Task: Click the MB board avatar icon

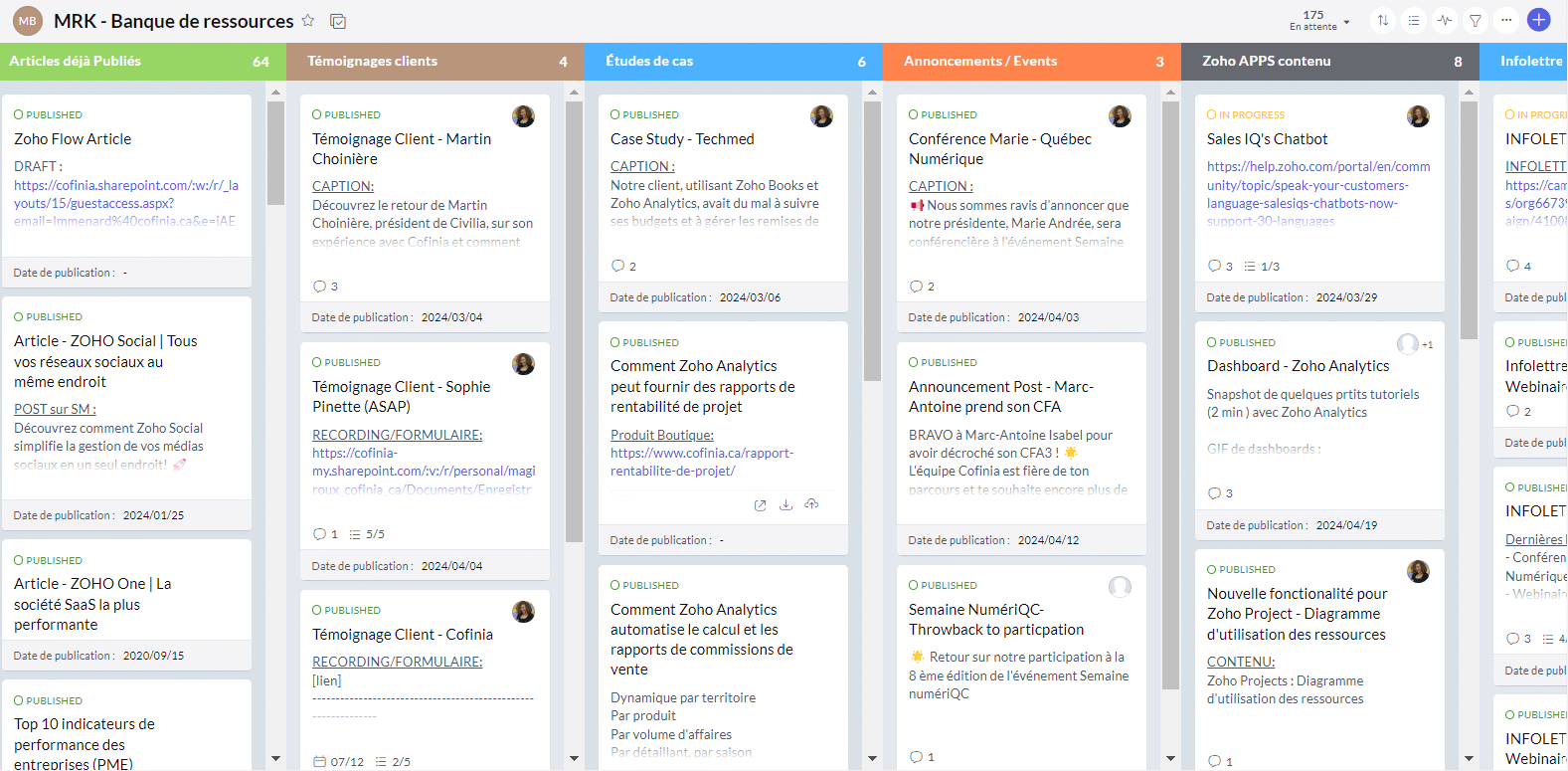Action: [27, 20]
